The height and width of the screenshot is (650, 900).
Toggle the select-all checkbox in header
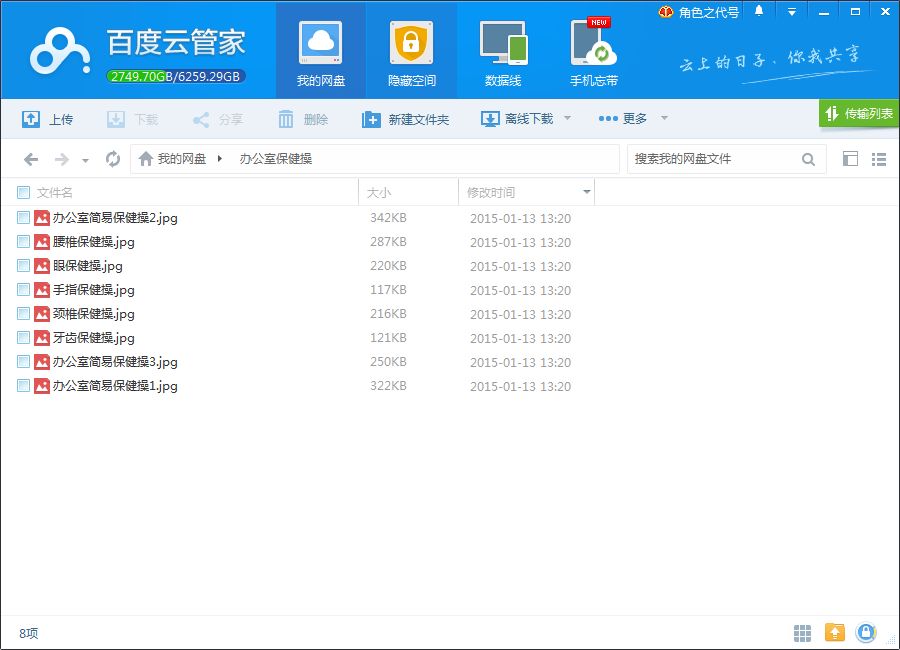click(x=23, y=192)
